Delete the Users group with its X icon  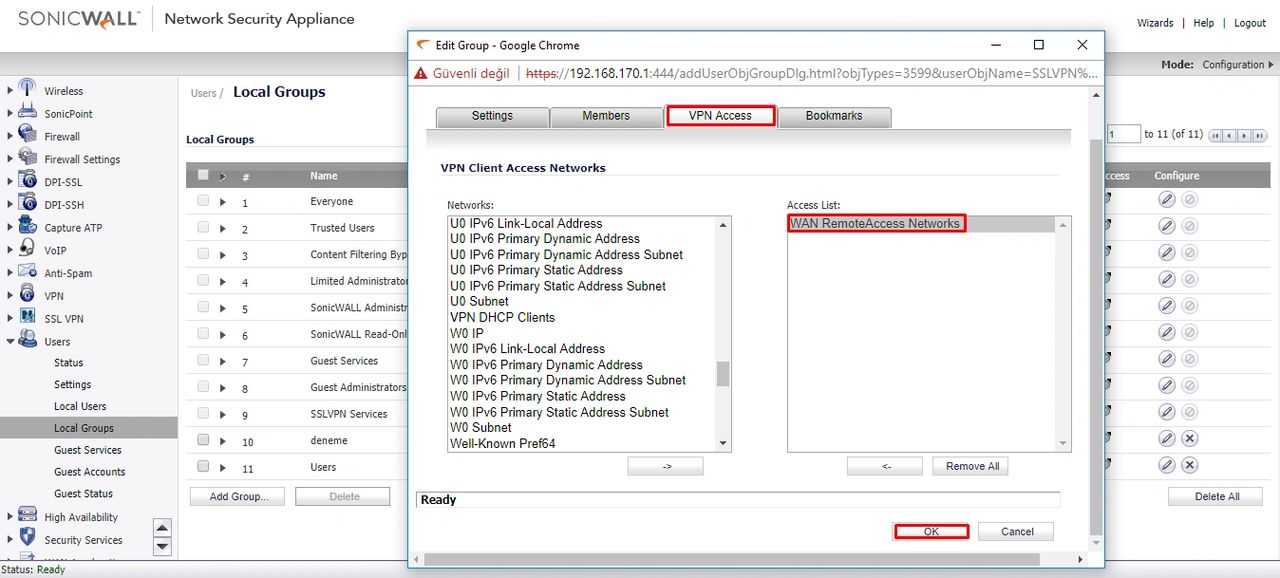coord(1189,465)
